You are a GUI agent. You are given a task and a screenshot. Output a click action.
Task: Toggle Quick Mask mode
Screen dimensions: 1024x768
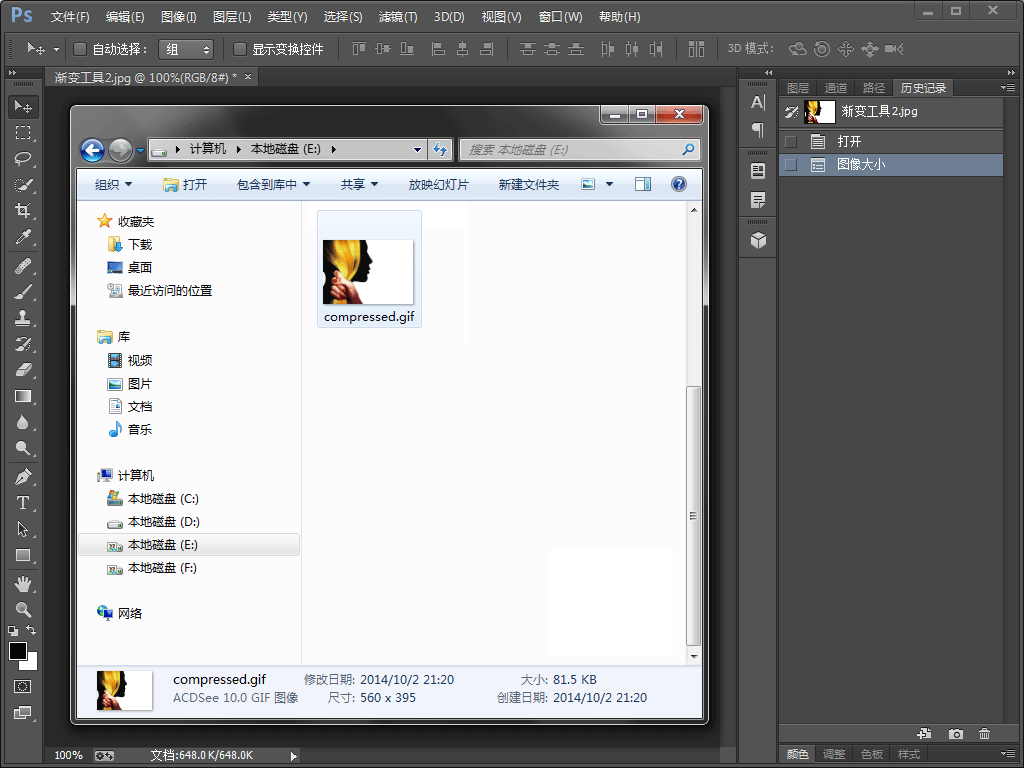[x=22, y=686]
